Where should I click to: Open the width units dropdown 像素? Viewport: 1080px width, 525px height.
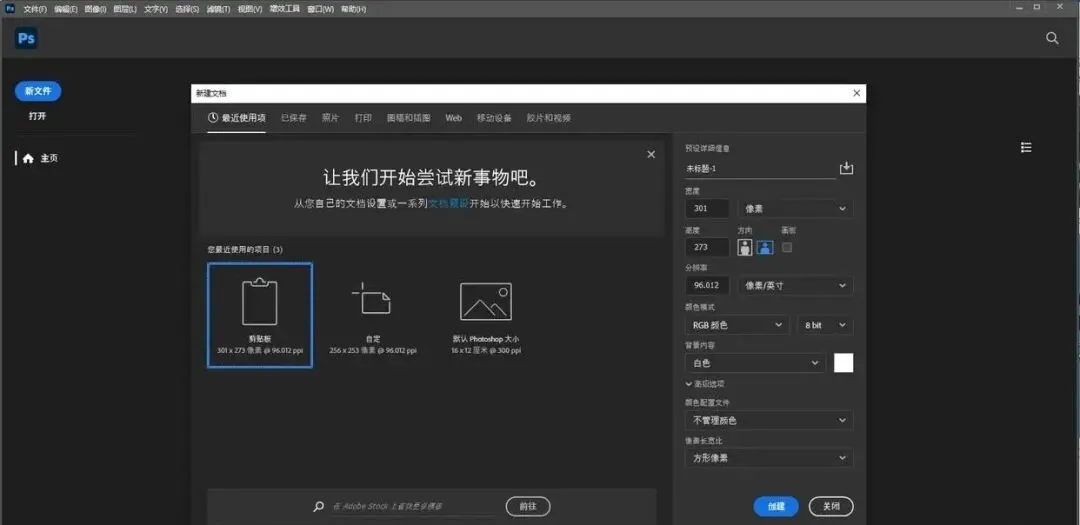point(796,209)
